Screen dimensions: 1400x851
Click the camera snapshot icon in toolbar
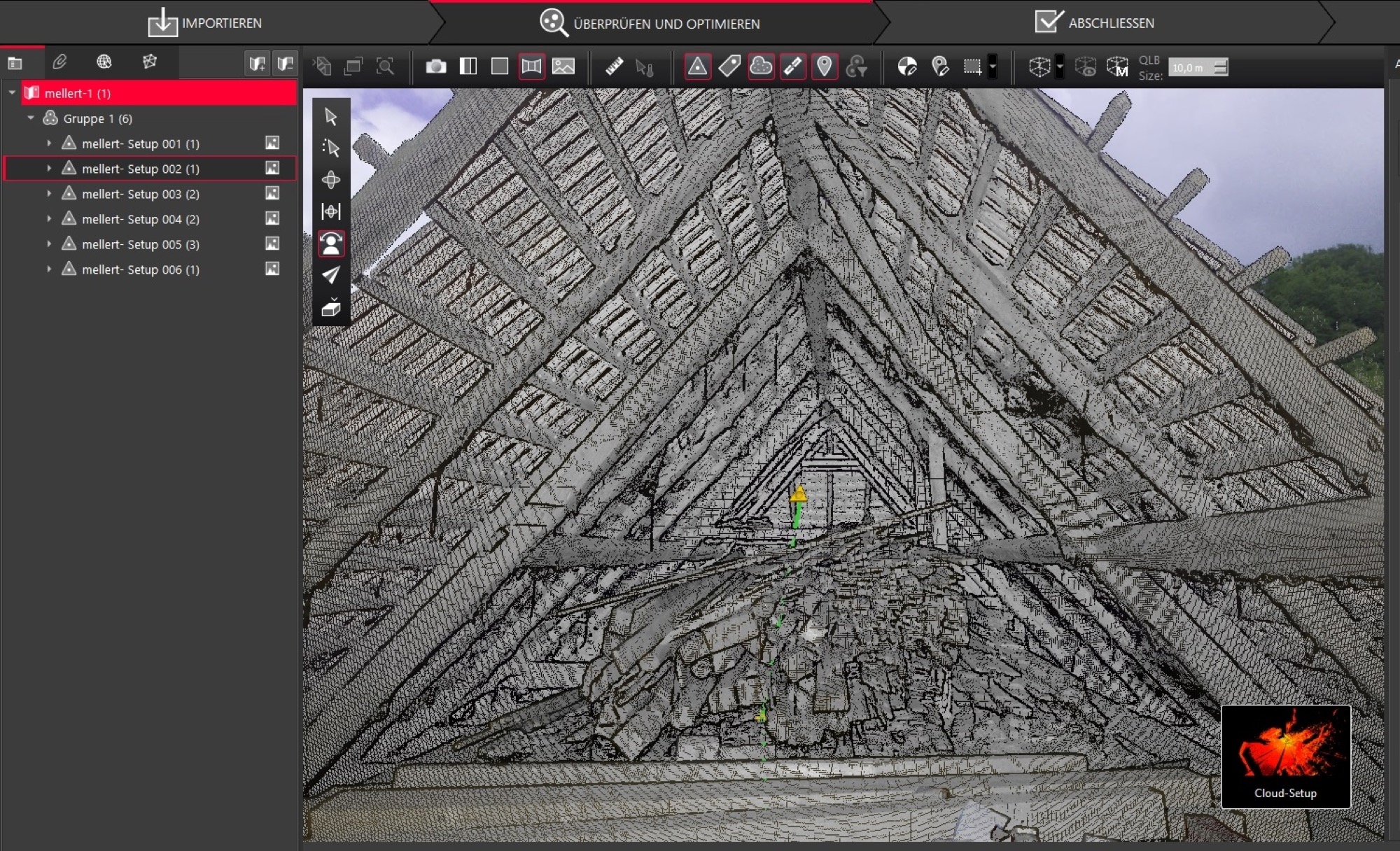click(x=435, y=66)
